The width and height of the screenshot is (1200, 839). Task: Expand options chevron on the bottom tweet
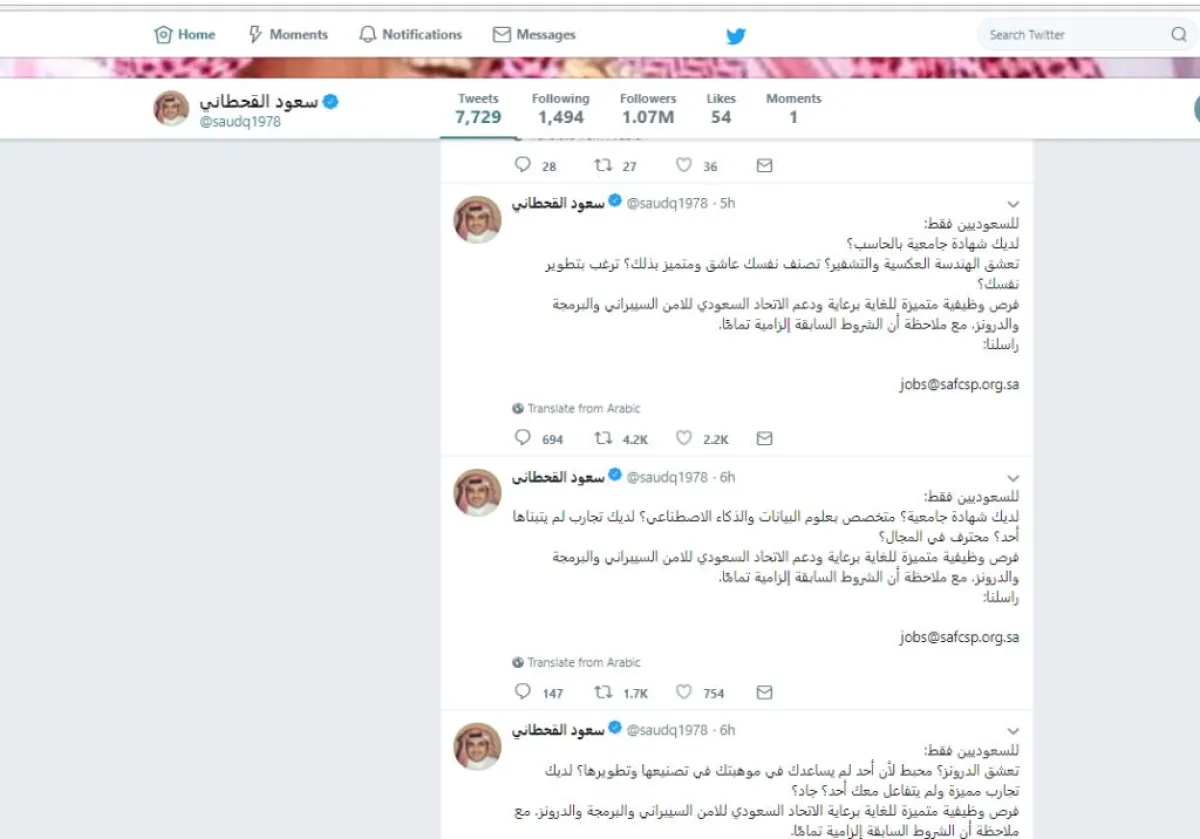1012,731
